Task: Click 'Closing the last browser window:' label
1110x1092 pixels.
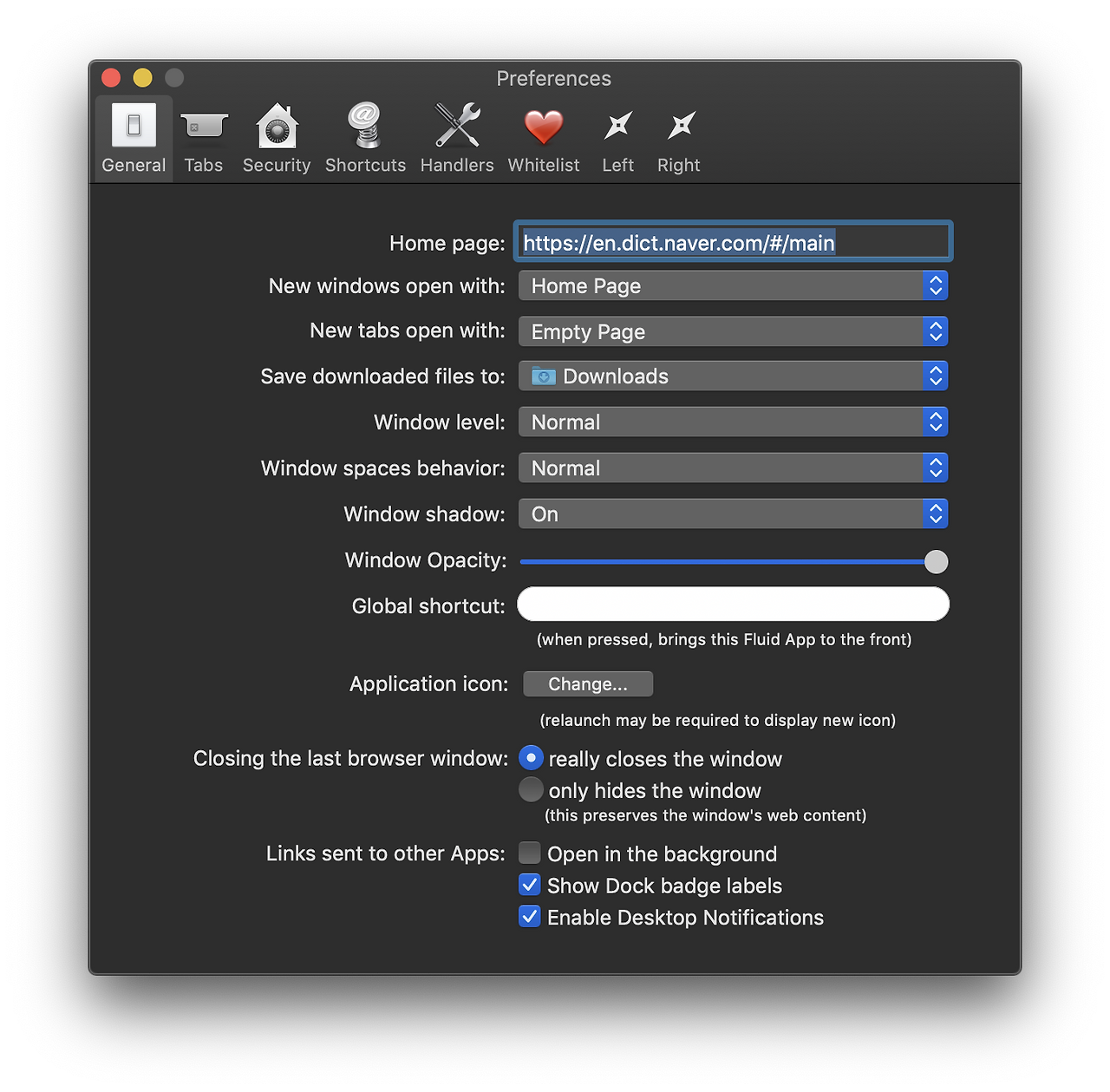Action: click(350, 758)
